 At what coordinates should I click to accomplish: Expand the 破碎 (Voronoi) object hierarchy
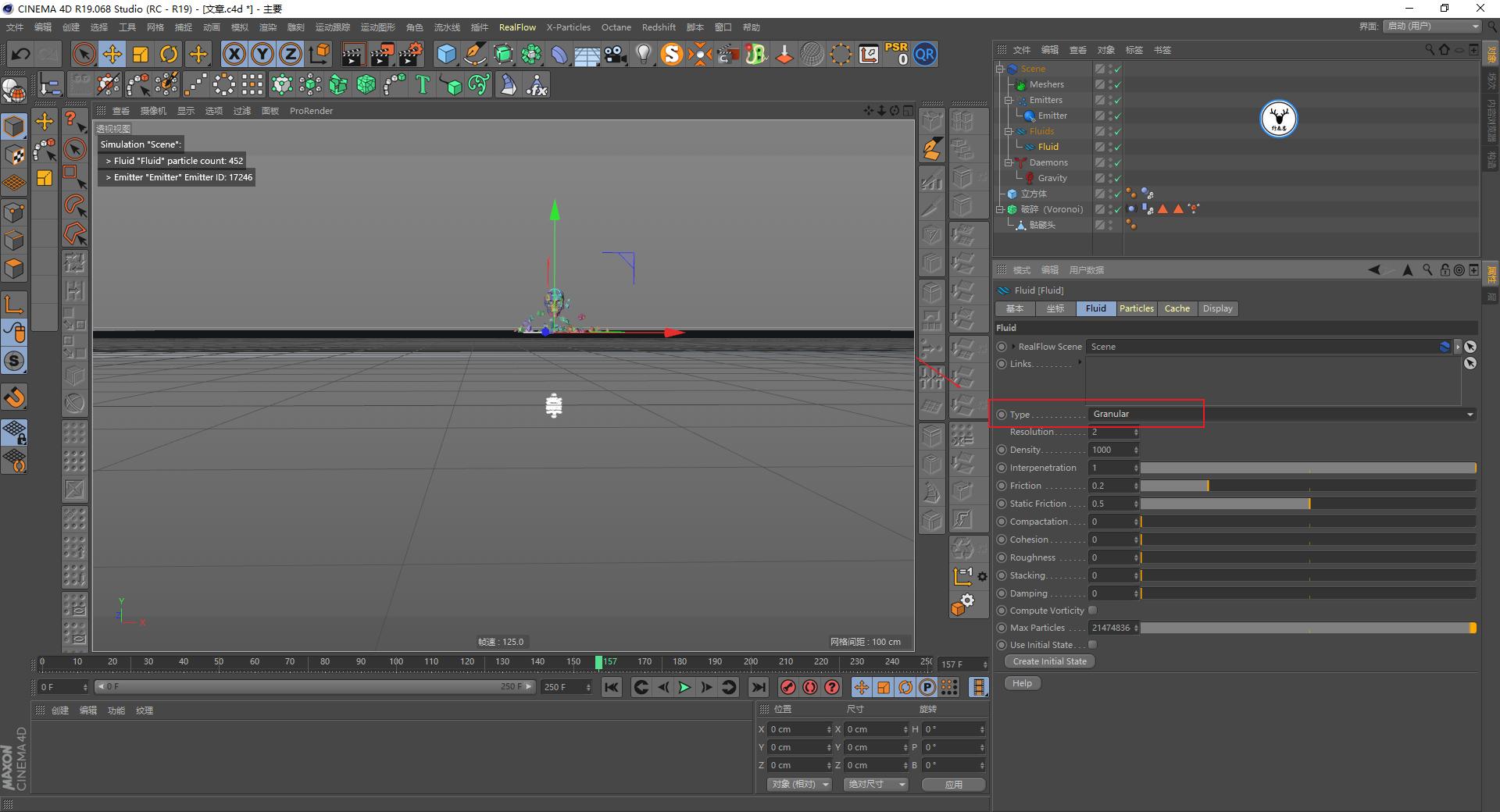click(x=999, y=209)
